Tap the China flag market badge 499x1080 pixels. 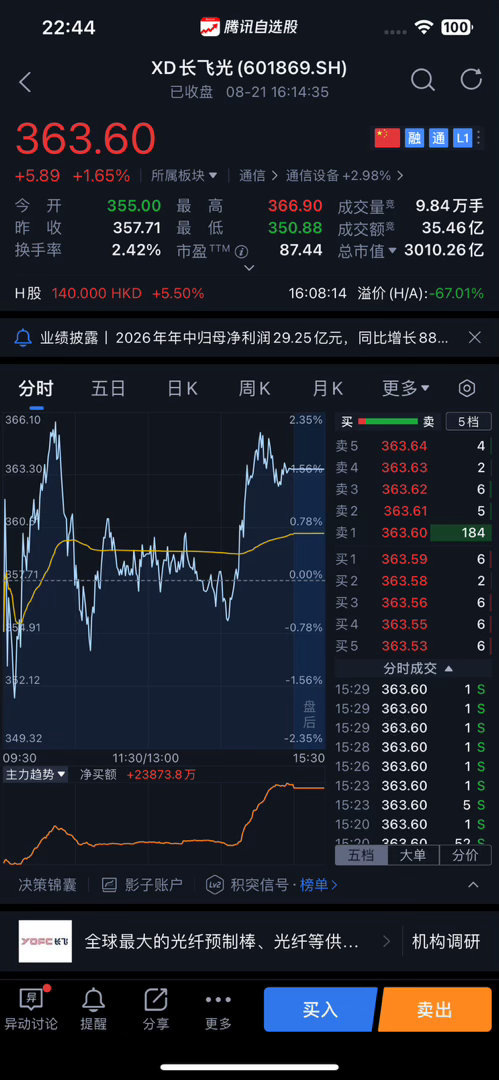coord(387,138)
